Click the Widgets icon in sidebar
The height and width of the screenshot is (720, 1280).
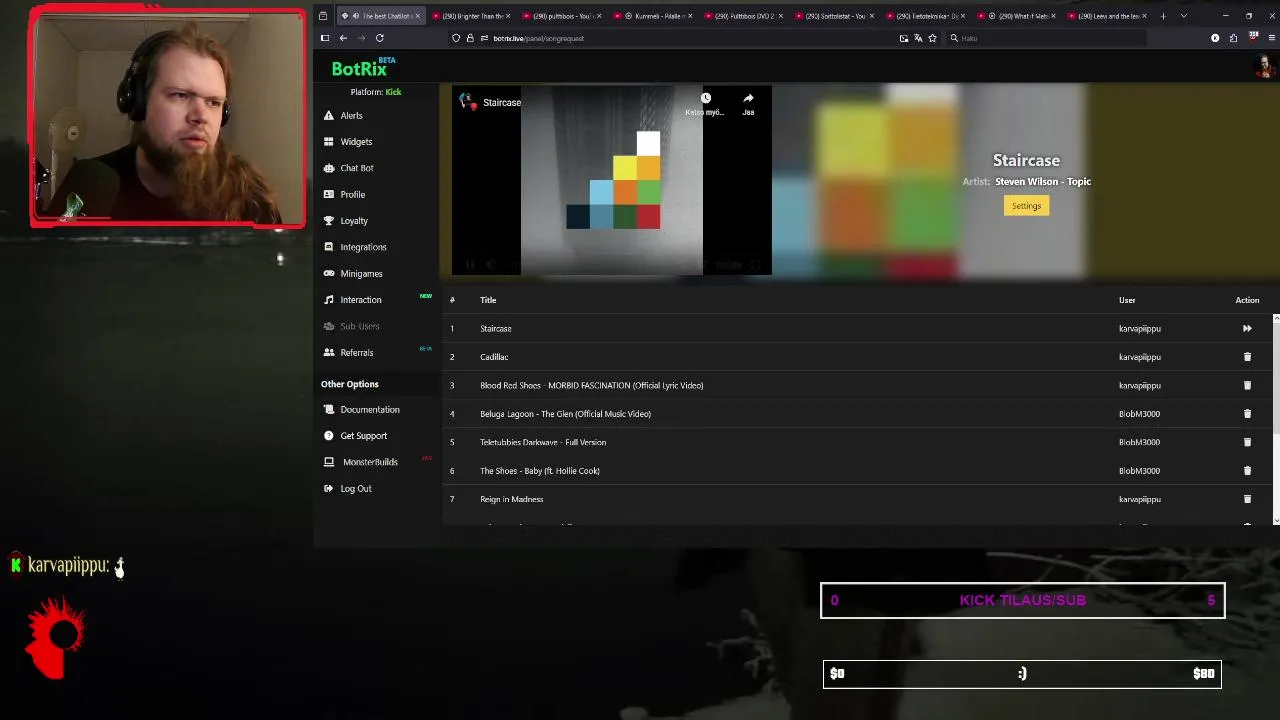coord(328,142)
